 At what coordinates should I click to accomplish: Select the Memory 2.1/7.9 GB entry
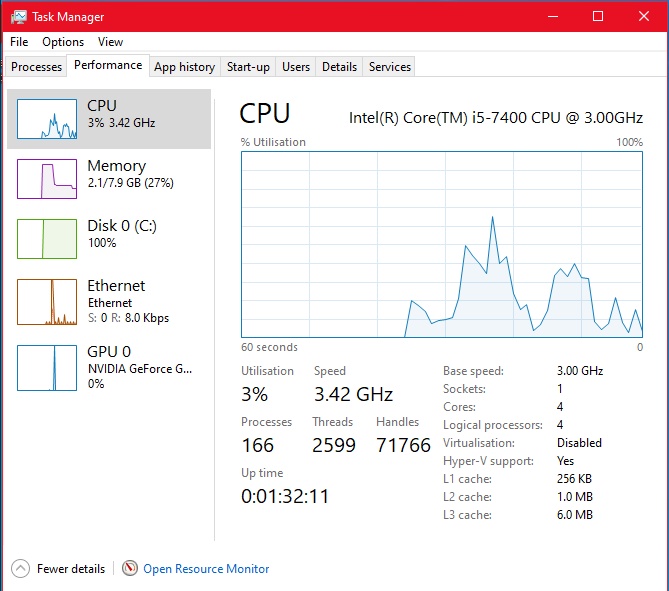pos(109,179)
